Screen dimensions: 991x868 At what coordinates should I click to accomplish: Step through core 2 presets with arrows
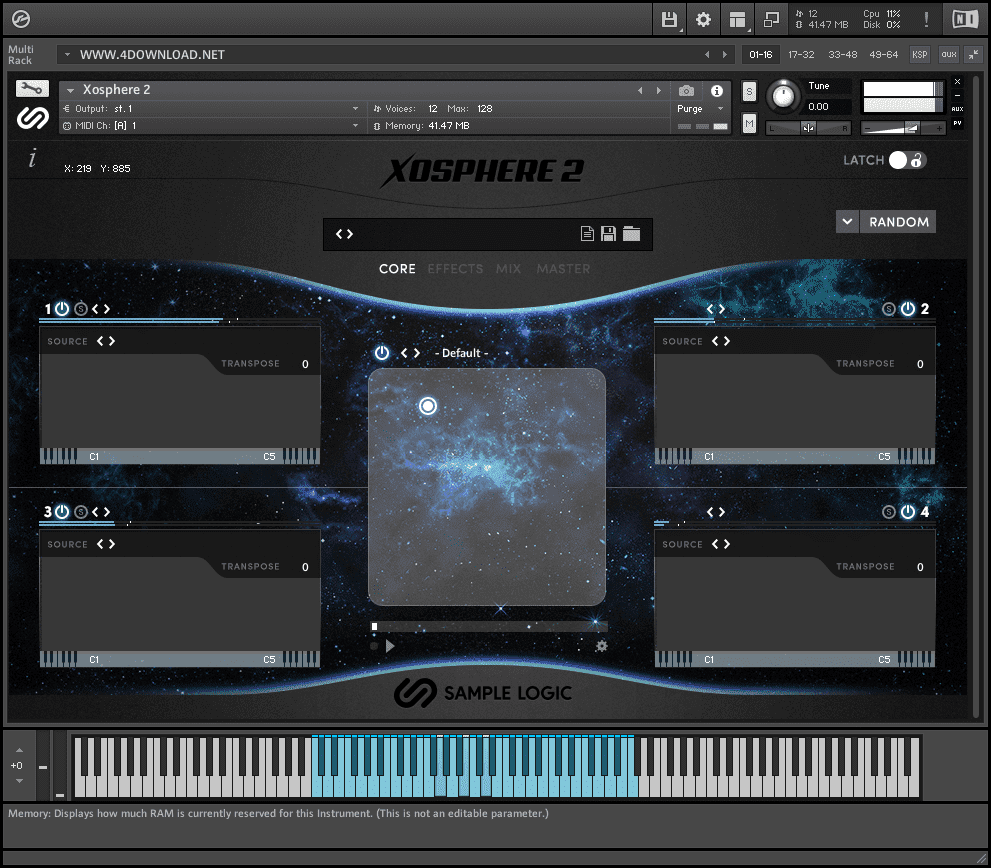(715, 309)
